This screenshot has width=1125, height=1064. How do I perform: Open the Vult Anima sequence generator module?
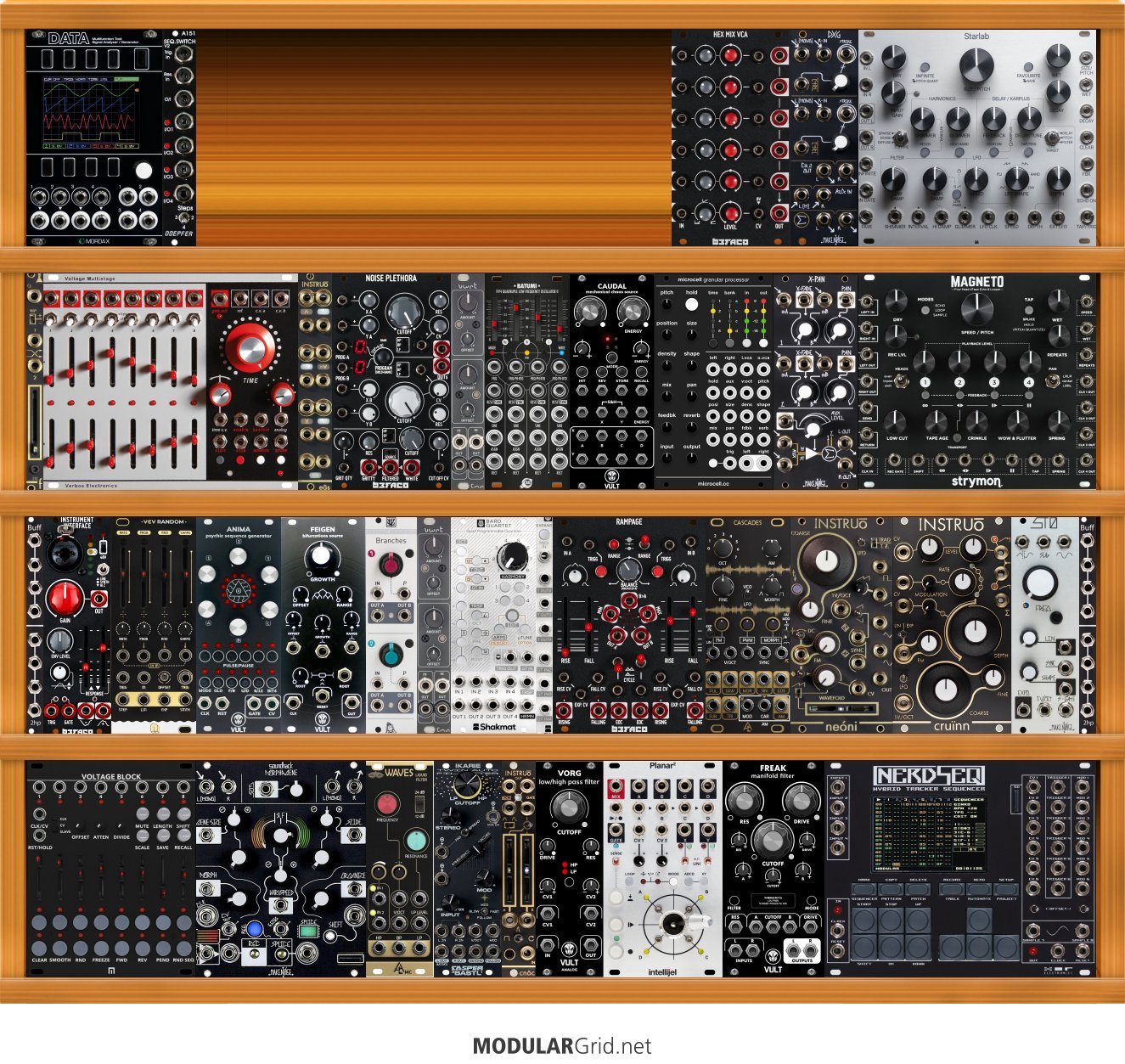click(239, 625)
